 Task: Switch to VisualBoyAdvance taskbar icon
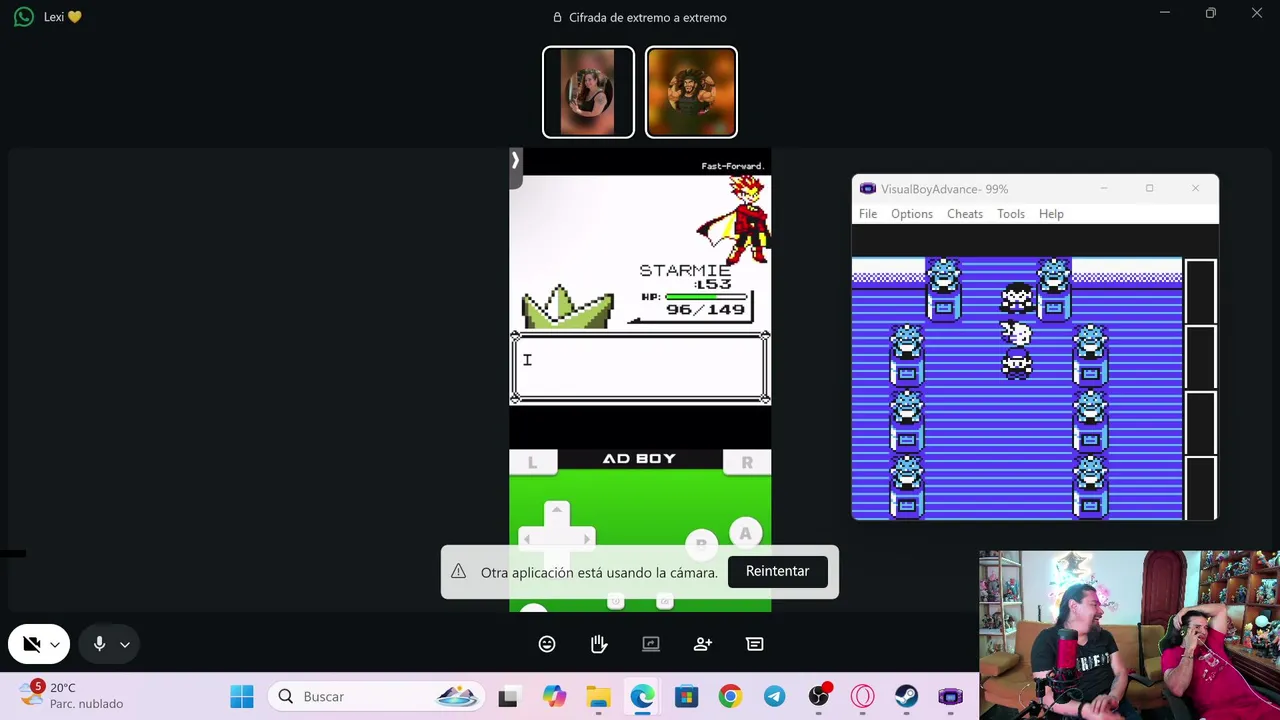point(950,696)
